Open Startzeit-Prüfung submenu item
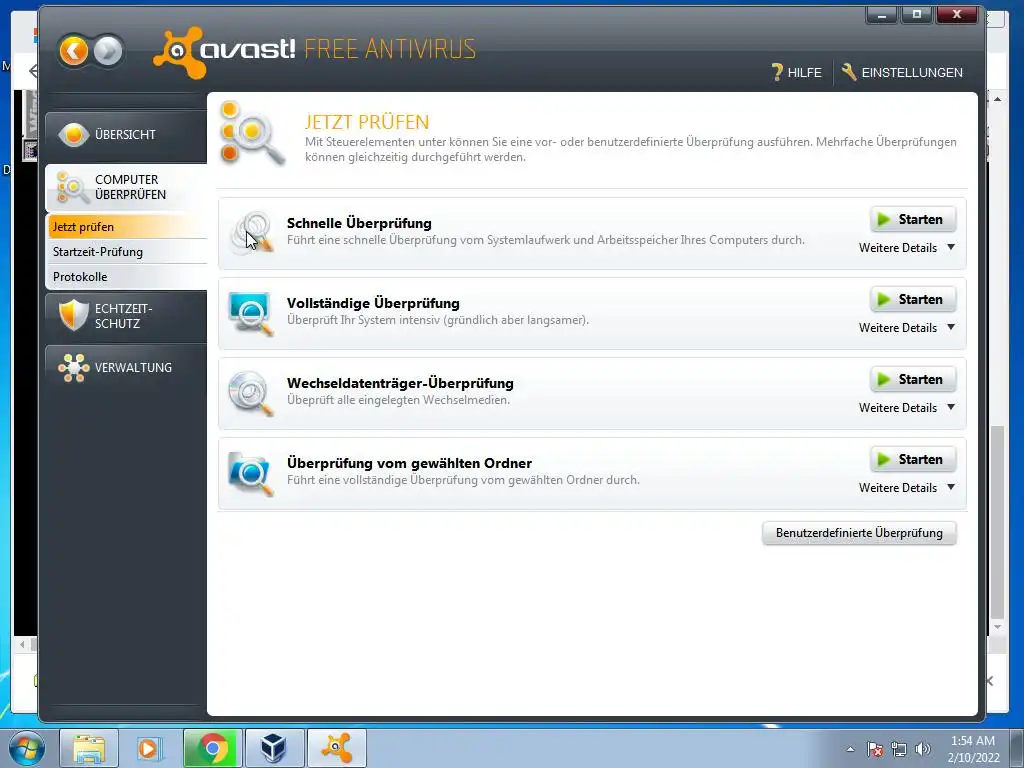Screen dimensions: 1024x768 [127, 252]
